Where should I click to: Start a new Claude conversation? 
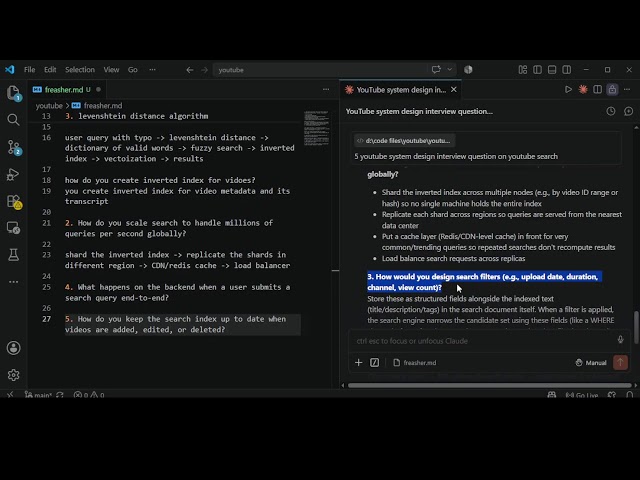coord(629,111)
